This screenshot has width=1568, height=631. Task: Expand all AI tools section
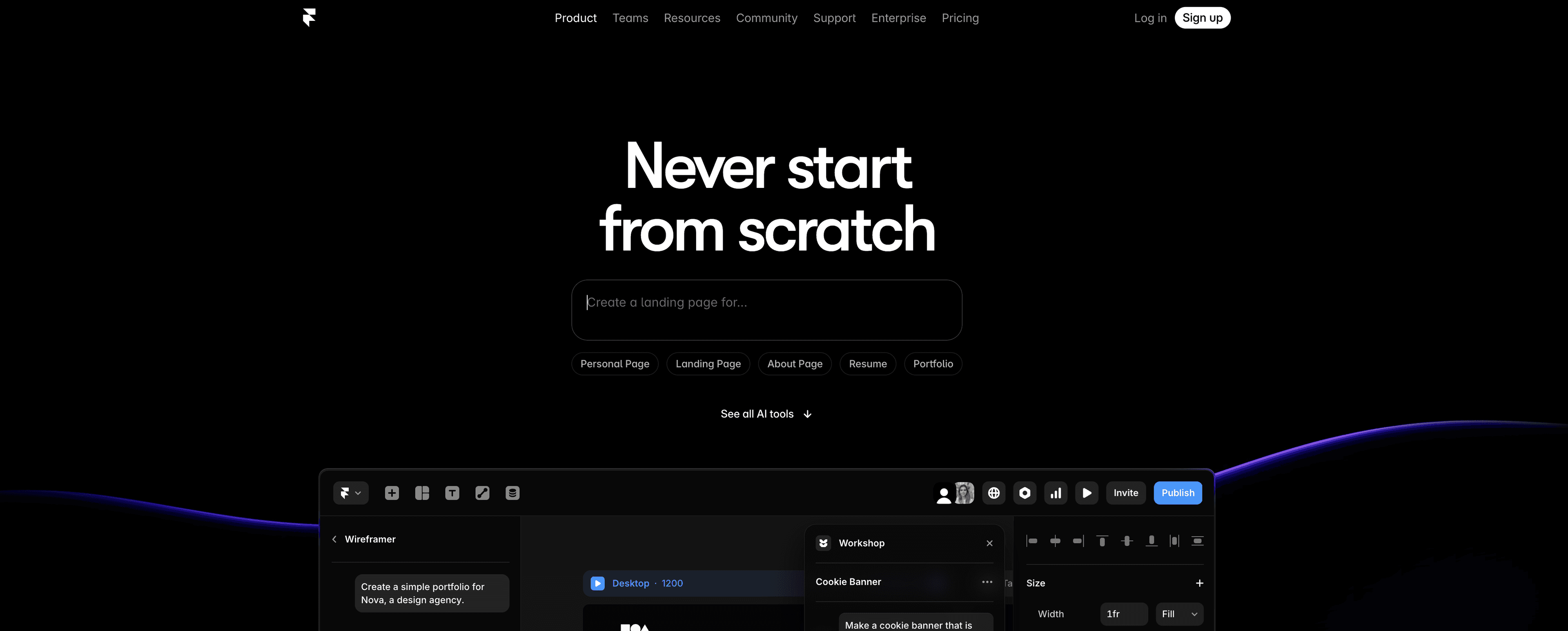(766, 414)
